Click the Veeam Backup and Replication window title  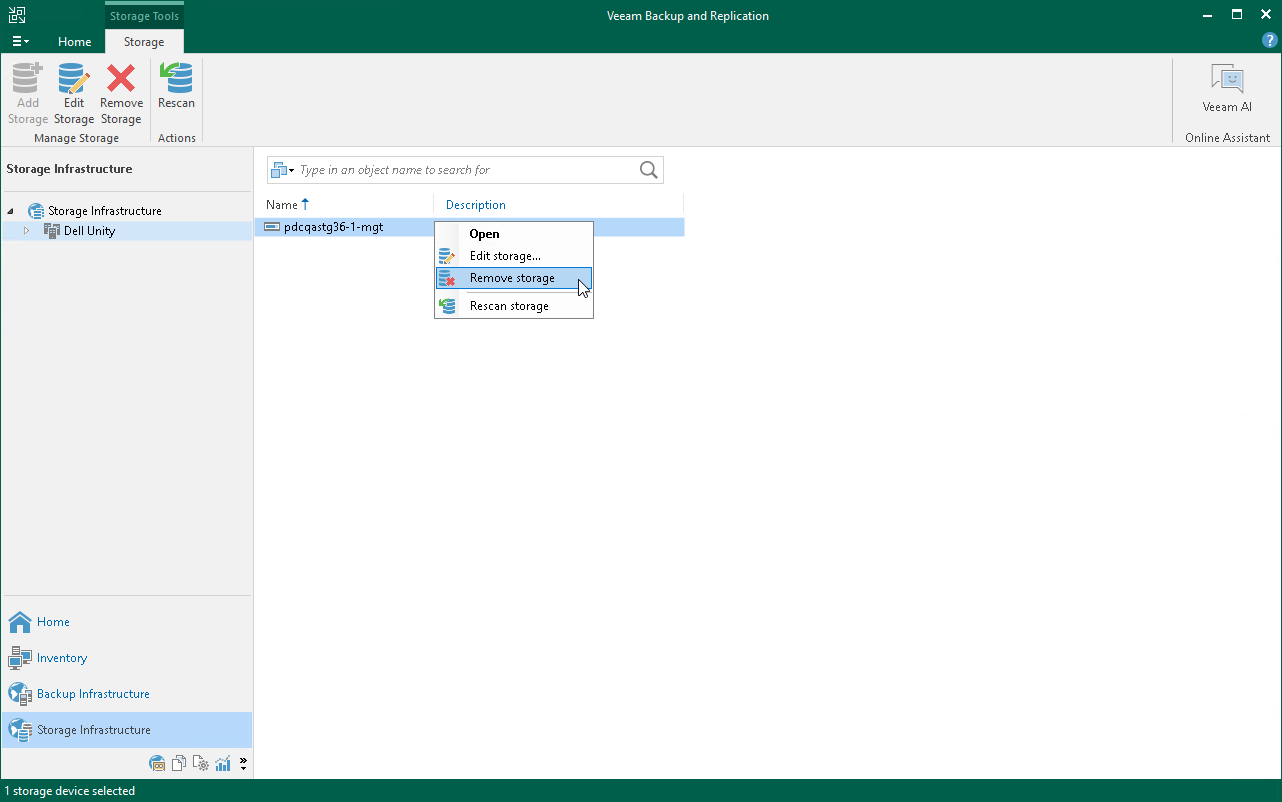pyautogui.click(x=688, y=16)
